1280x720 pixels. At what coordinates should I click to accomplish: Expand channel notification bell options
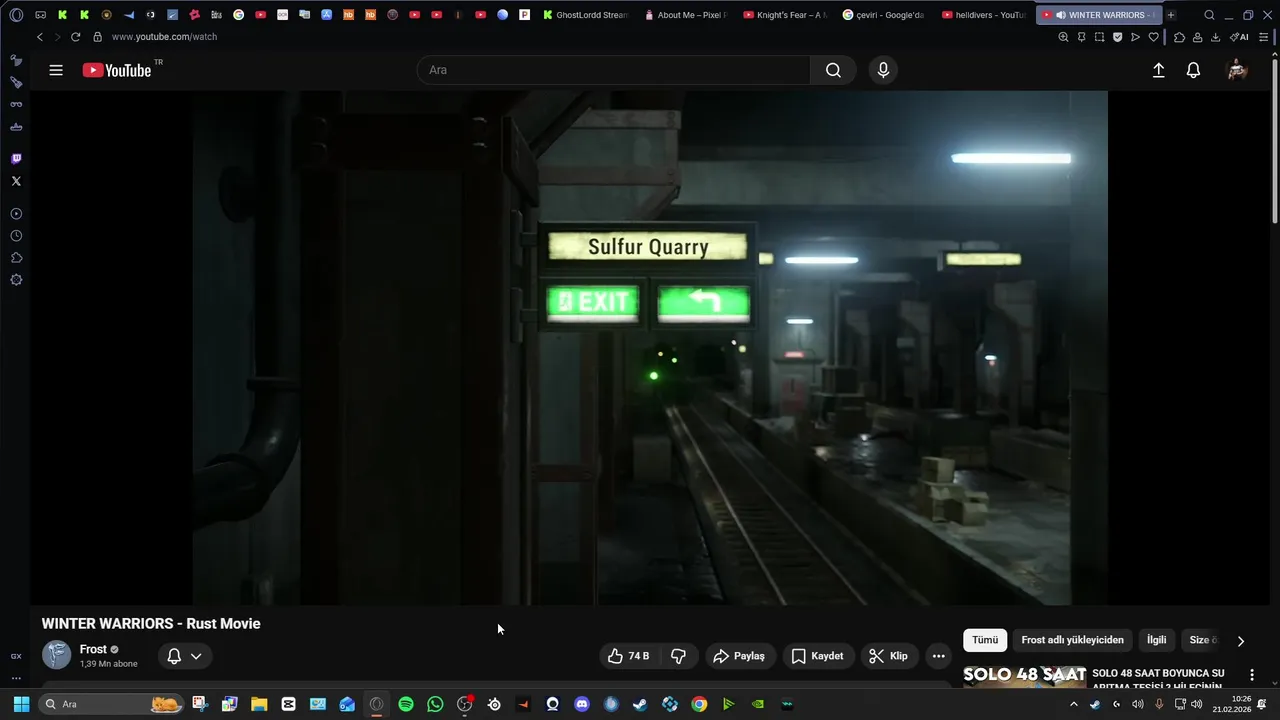click(x=184, y=656)
